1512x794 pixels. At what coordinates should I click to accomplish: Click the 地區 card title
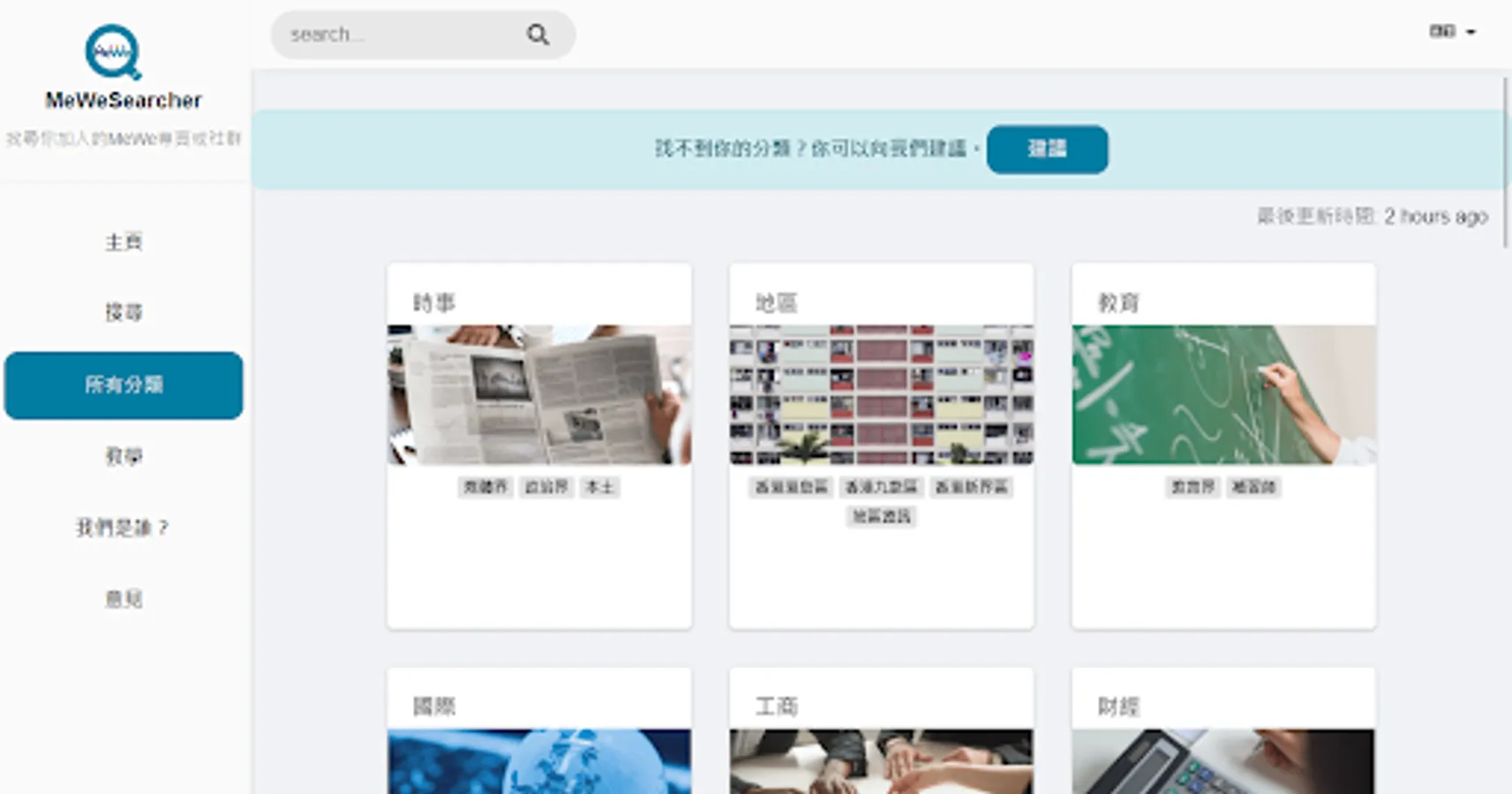click(777, 303)
